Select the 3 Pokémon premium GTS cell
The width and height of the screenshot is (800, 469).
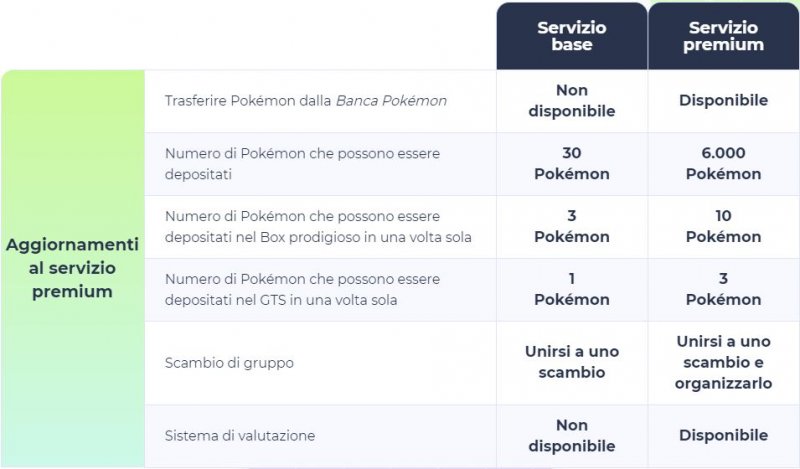click(723, 290)
